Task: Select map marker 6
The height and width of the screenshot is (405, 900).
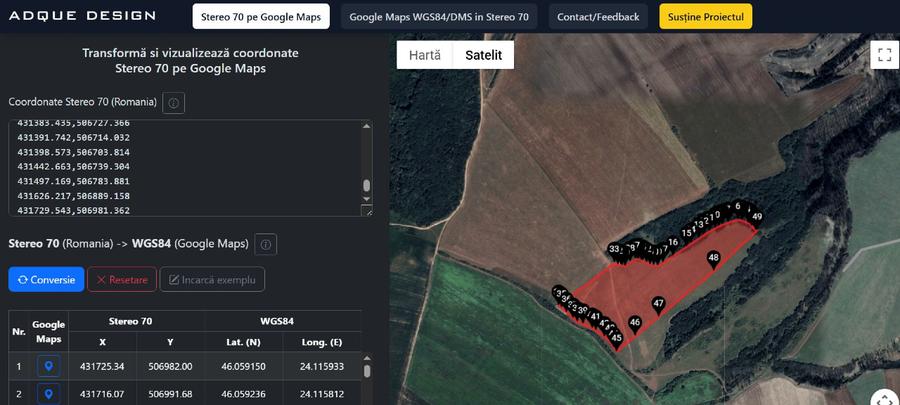Action: (738, 208)
